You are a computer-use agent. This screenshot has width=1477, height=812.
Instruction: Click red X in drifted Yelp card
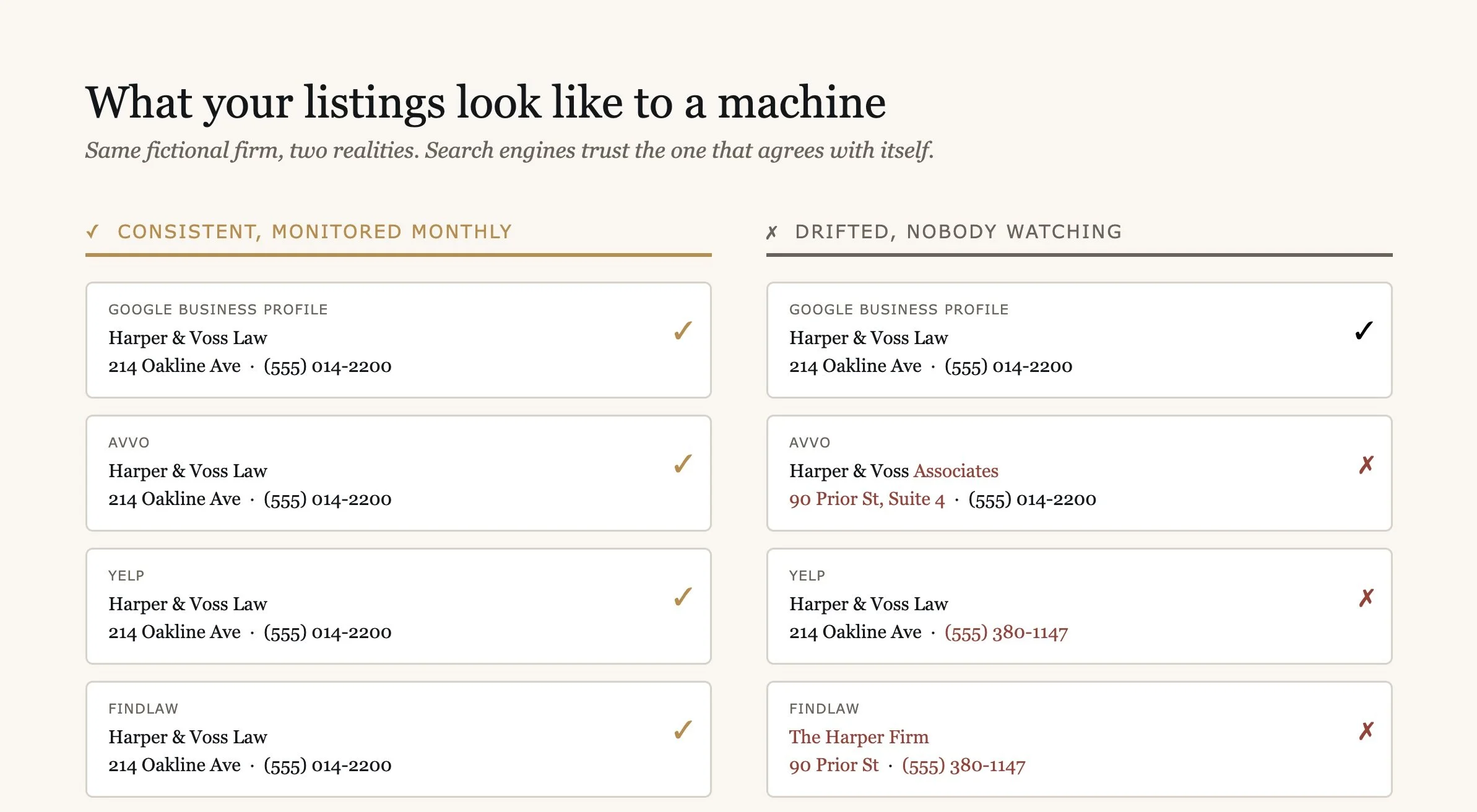coord(1366,598)
